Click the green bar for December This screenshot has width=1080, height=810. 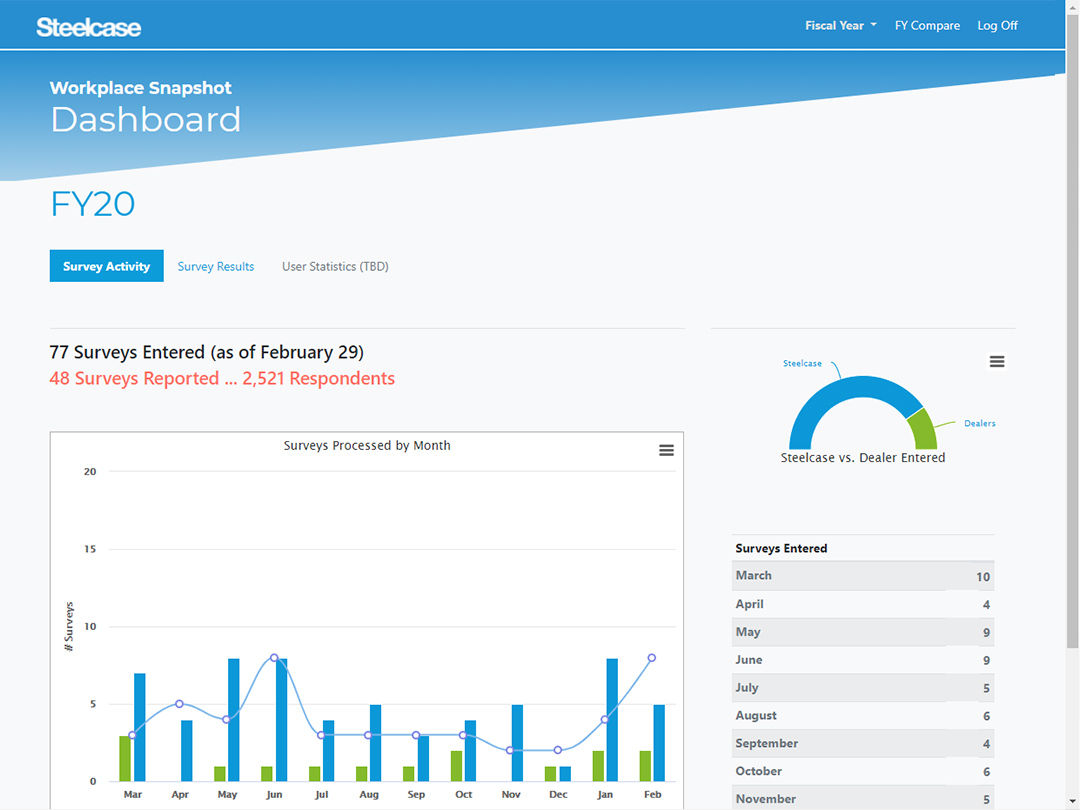(550, 773)
